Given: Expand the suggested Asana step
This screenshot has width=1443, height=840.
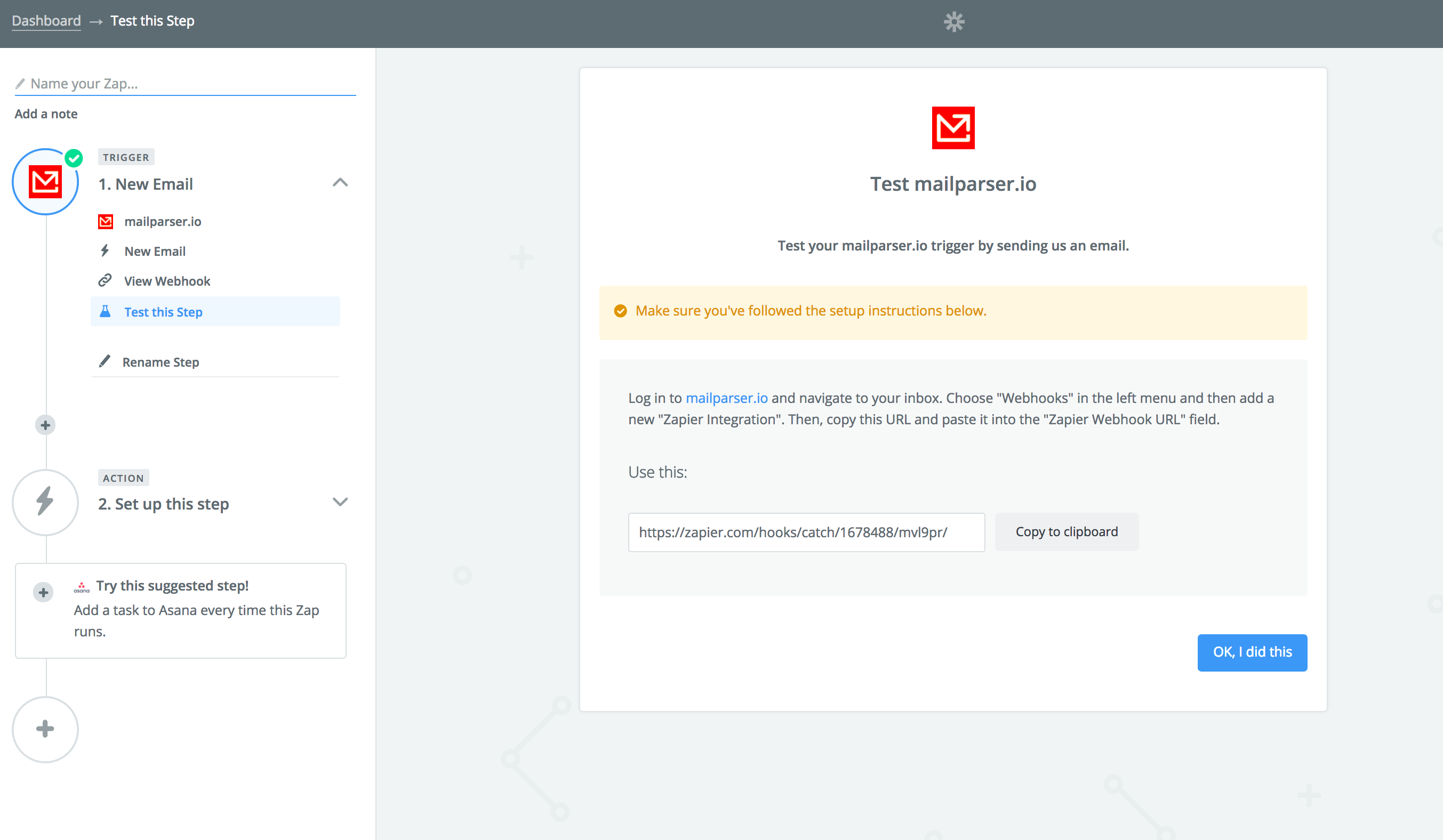Looking at the screenshot, I should (42, 592).
